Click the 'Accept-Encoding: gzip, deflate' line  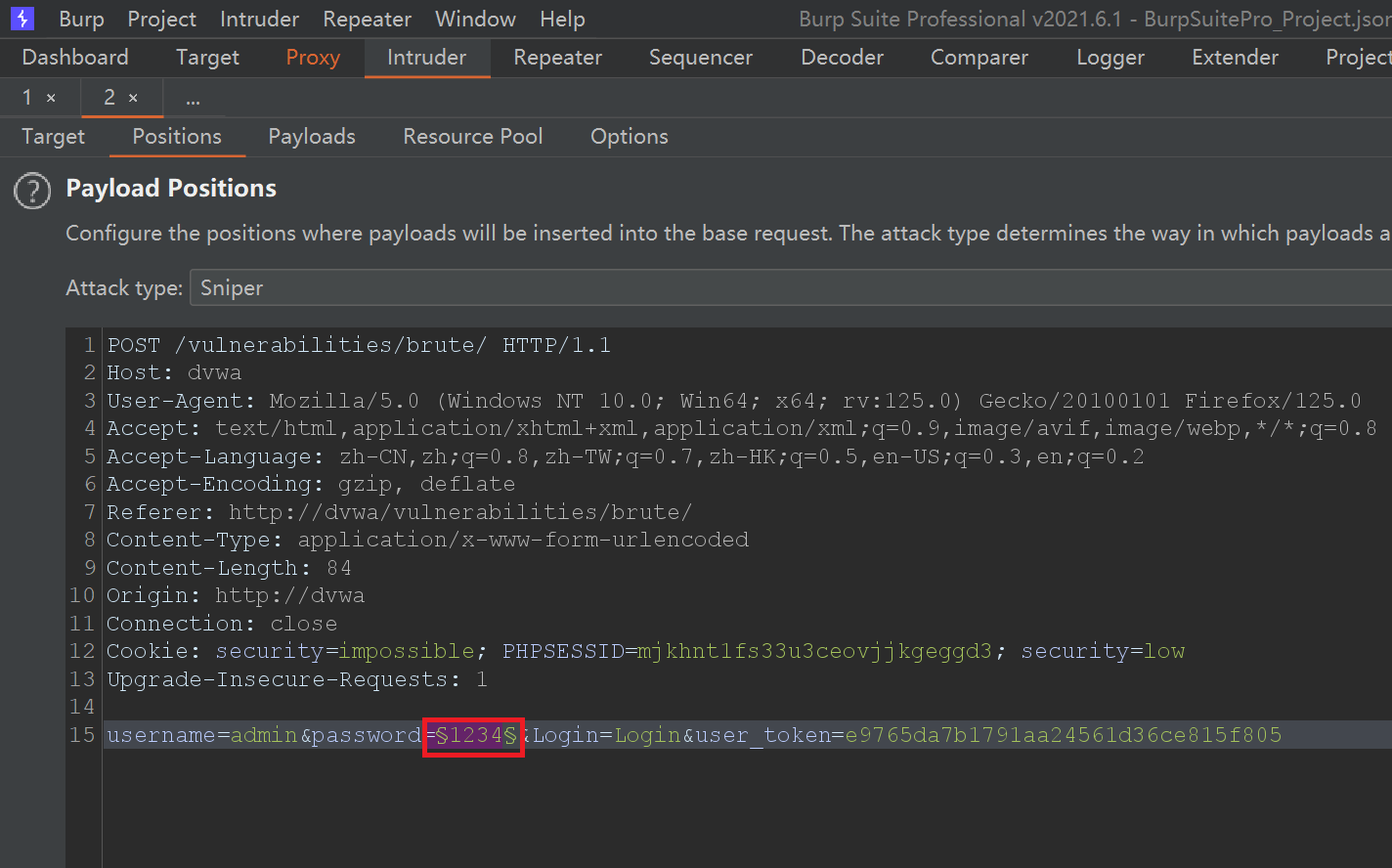click(x=311, y=485)
